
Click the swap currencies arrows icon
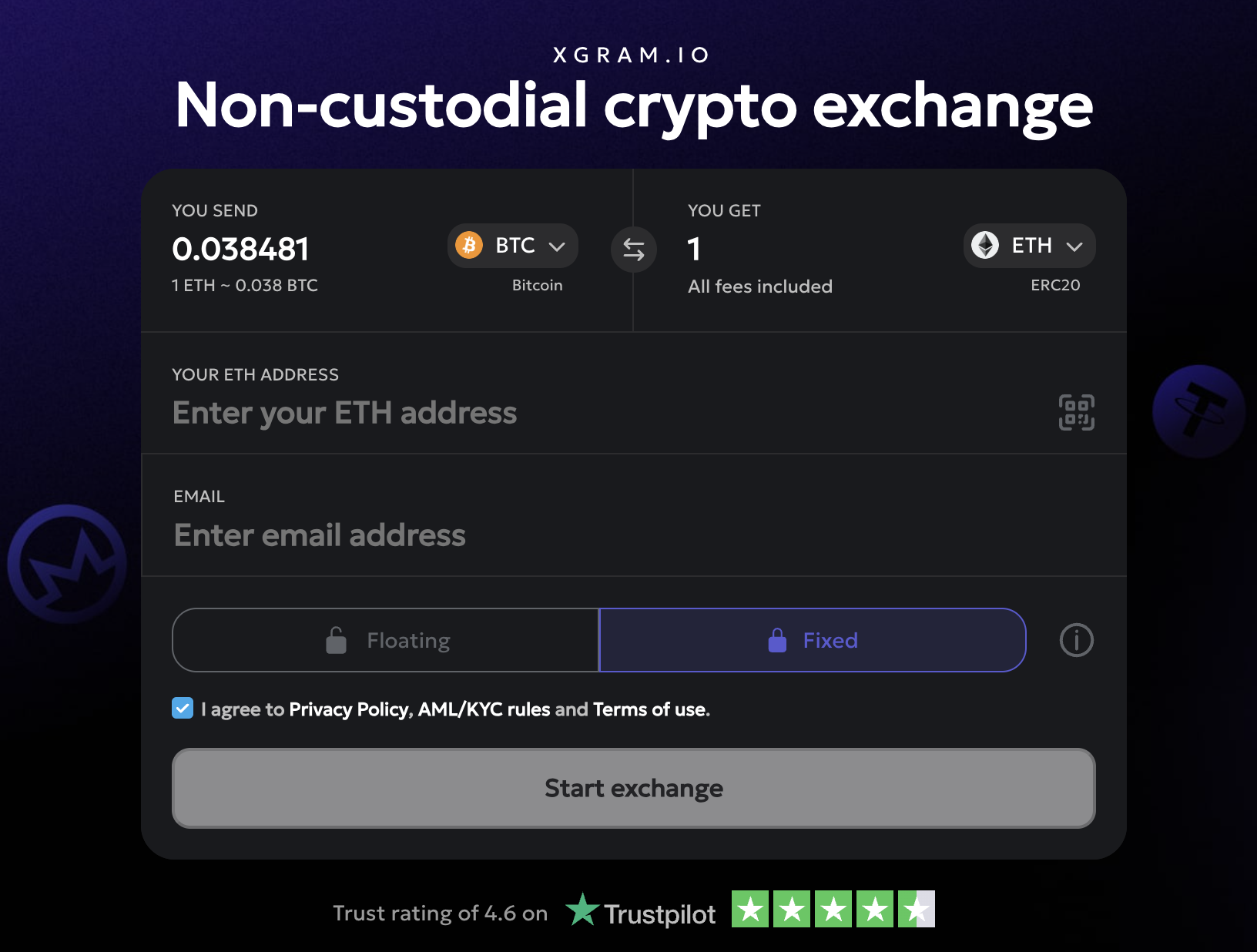point(633,250)
